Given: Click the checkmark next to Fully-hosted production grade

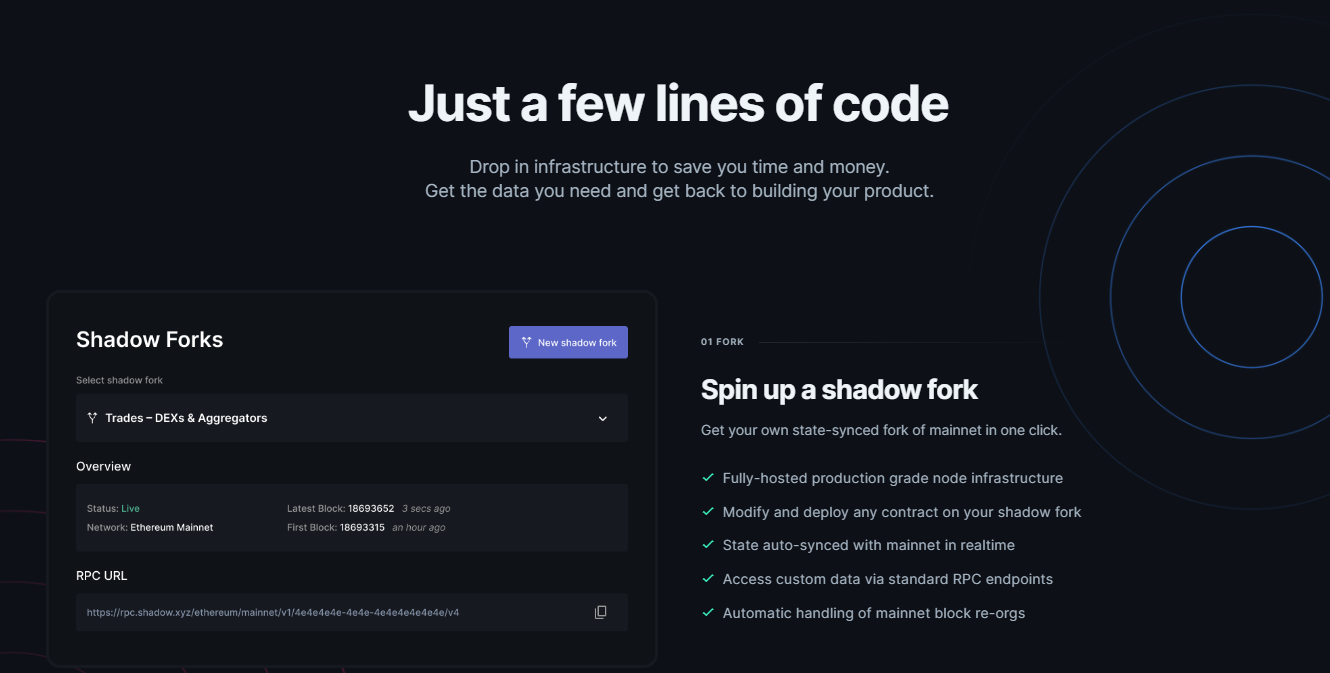Looking at the screenshot, I should (708, 478).
